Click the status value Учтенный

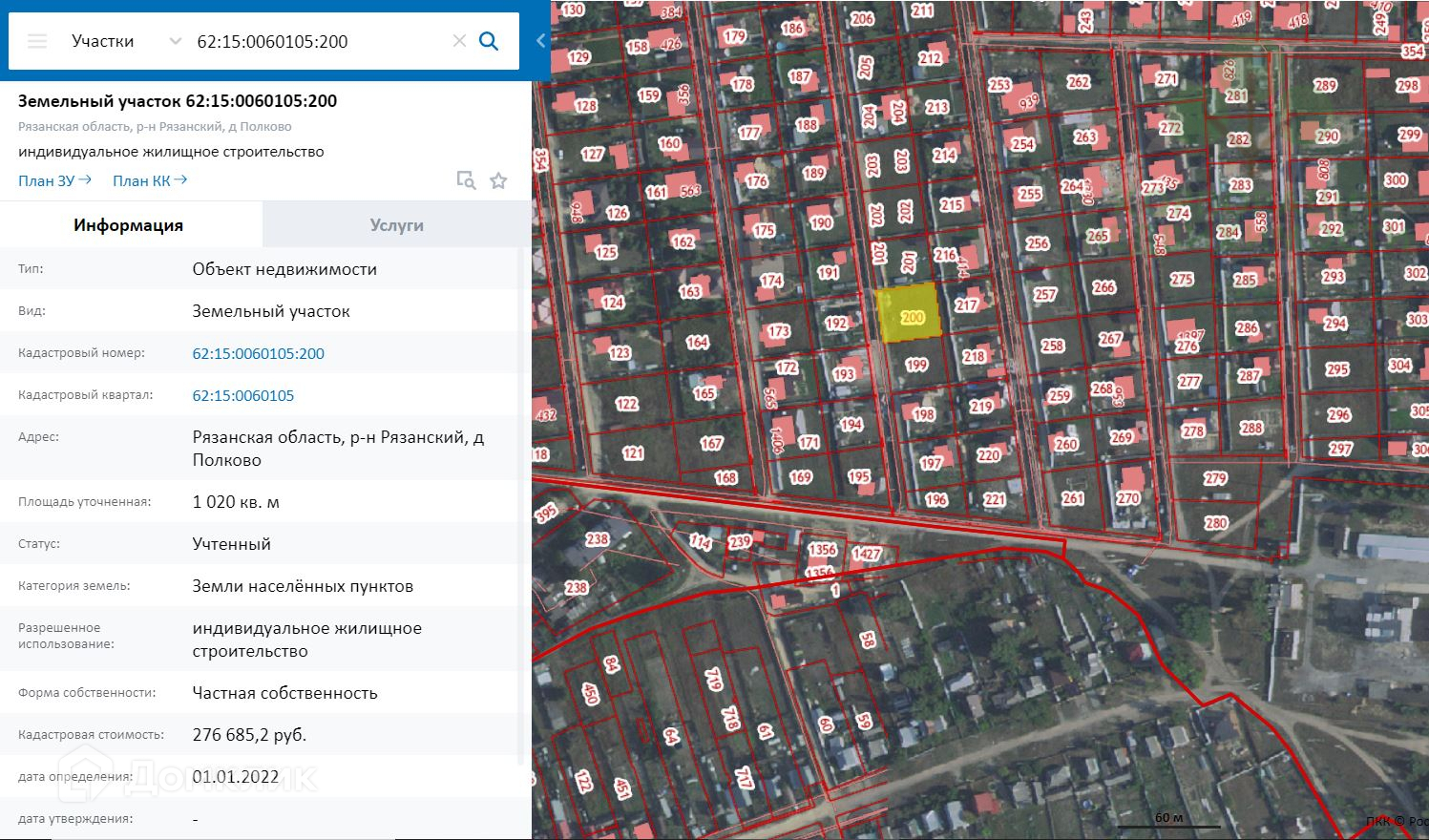point(232,544)
